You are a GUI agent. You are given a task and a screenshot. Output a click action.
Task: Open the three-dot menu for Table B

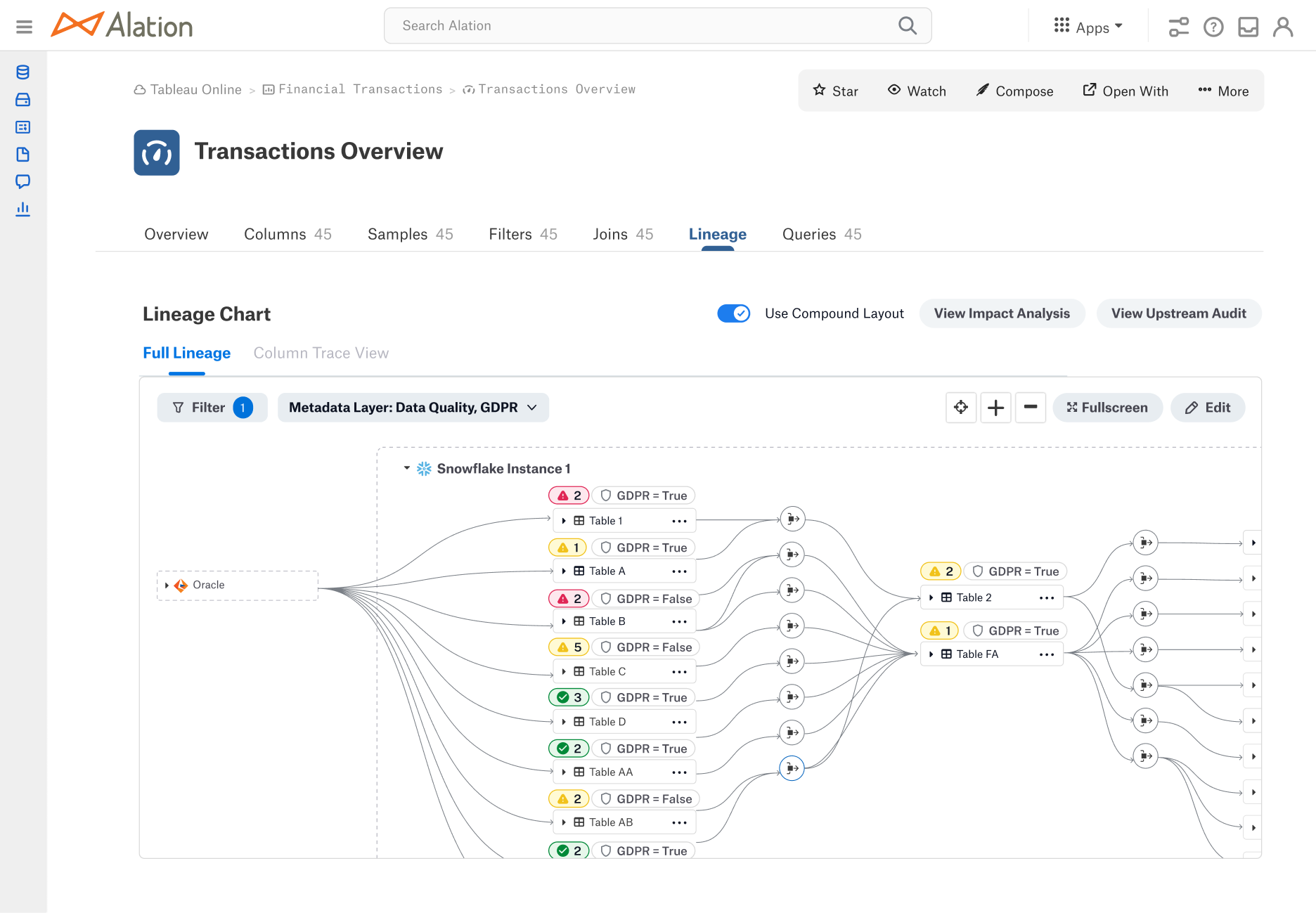(x=679, y=621)
